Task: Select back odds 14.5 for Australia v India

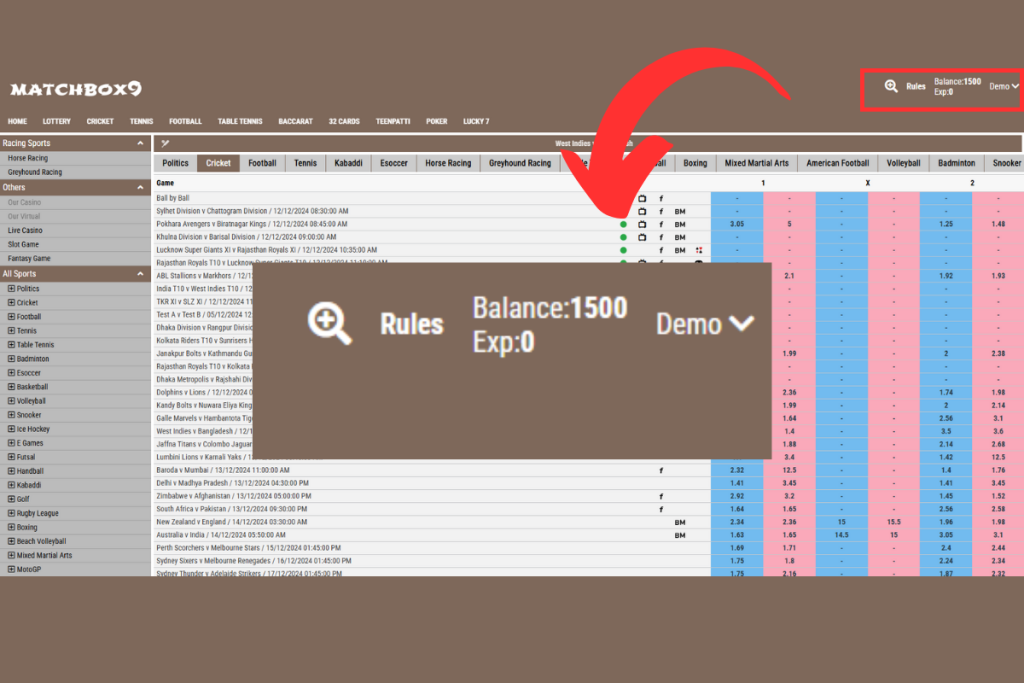Action: click(x=841, y=535)
